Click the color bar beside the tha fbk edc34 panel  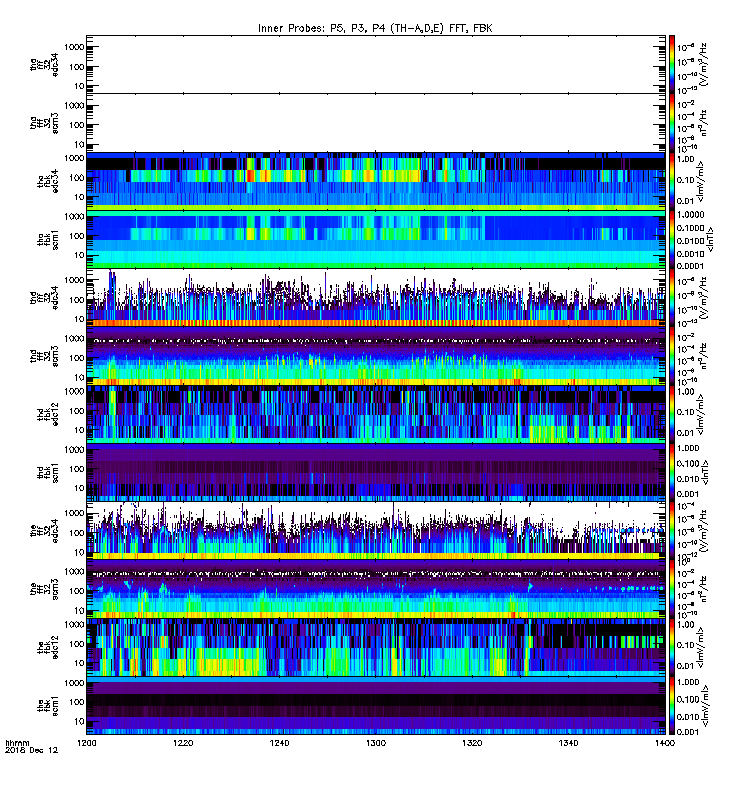point(672,181)
